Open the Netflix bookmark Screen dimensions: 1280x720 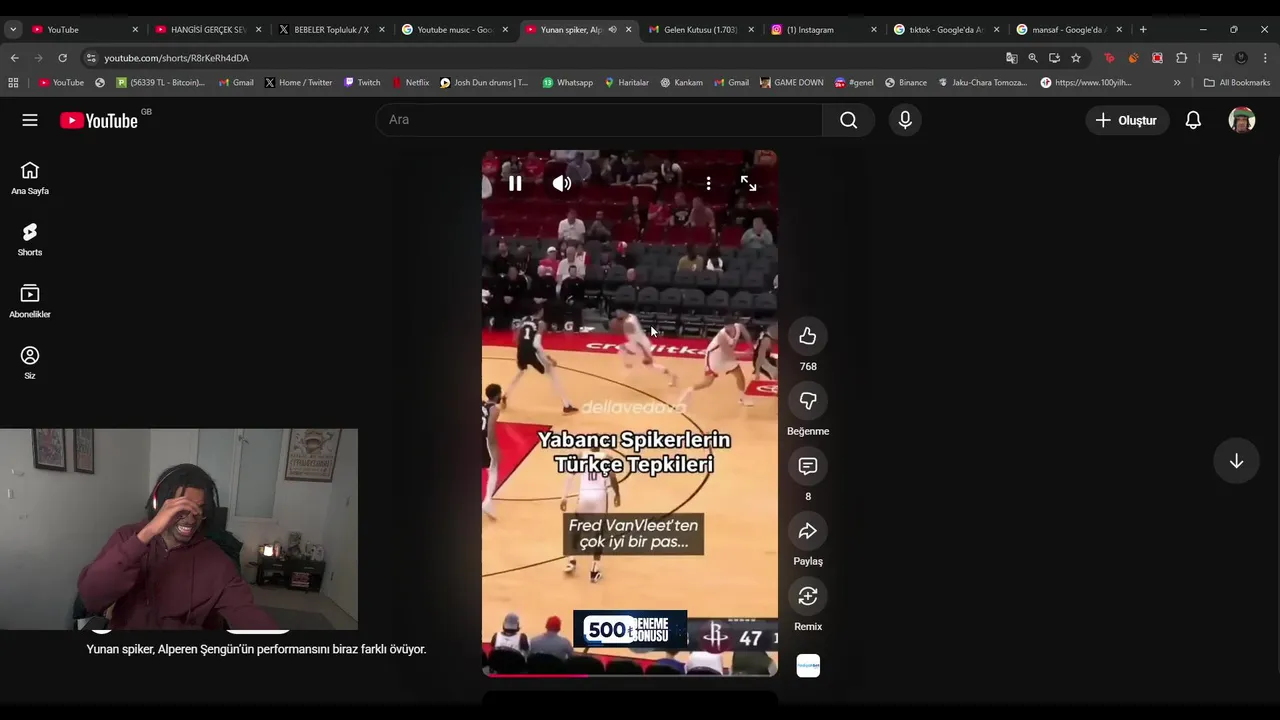point(411,83)
